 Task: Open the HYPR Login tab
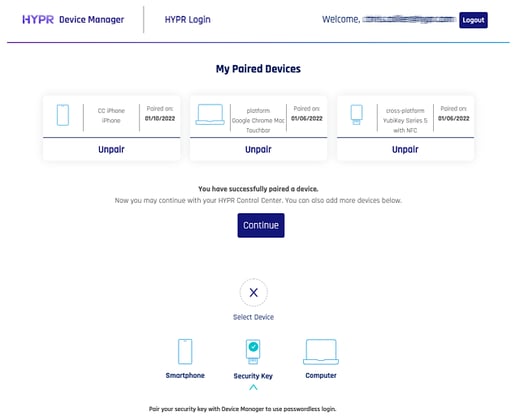[187, 20]
